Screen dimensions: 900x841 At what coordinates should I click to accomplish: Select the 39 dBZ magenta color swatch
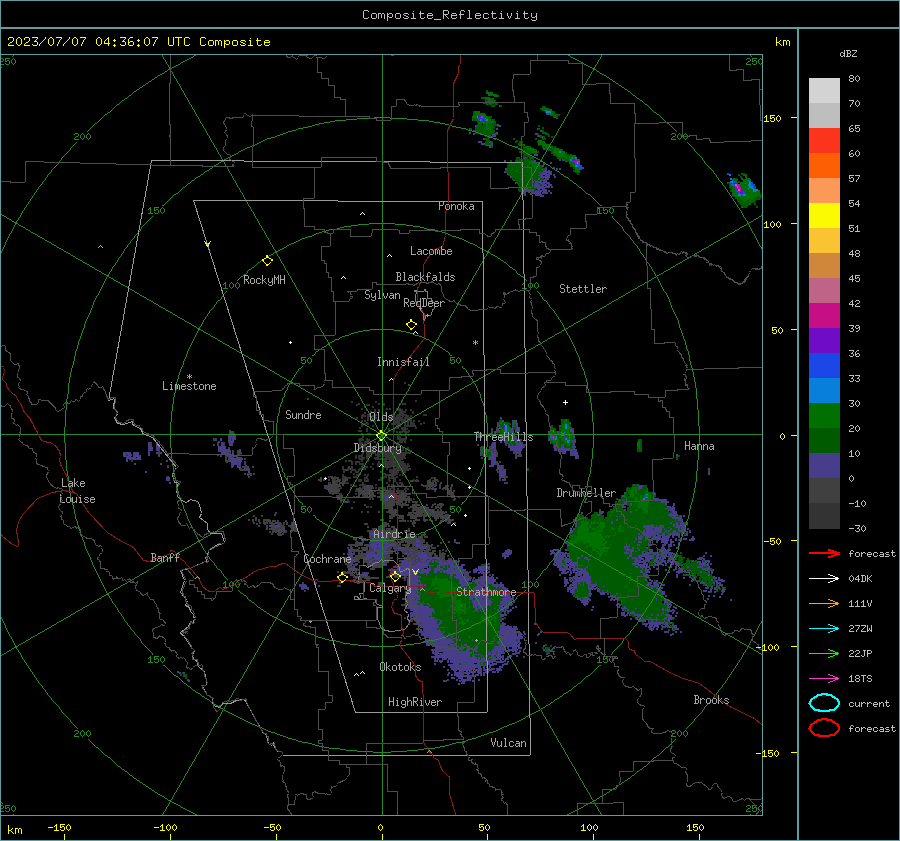pos(824,316)
